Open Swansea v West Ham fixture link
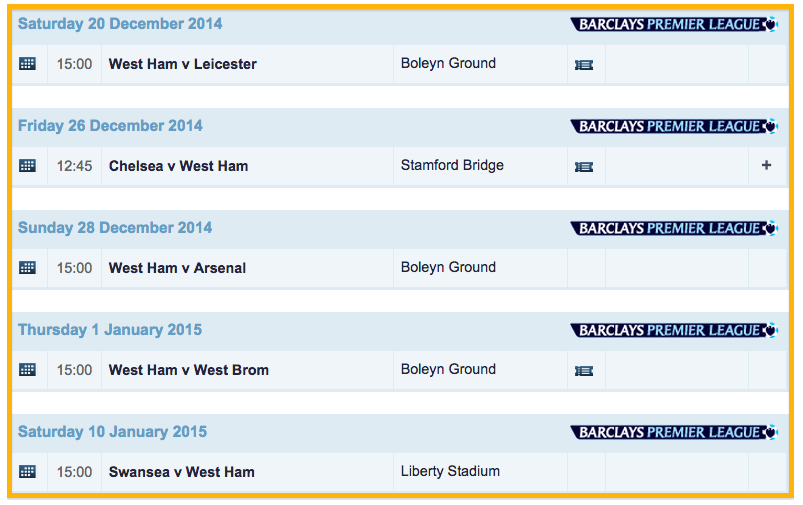This screenshot has width=803, height=505. 181,472
